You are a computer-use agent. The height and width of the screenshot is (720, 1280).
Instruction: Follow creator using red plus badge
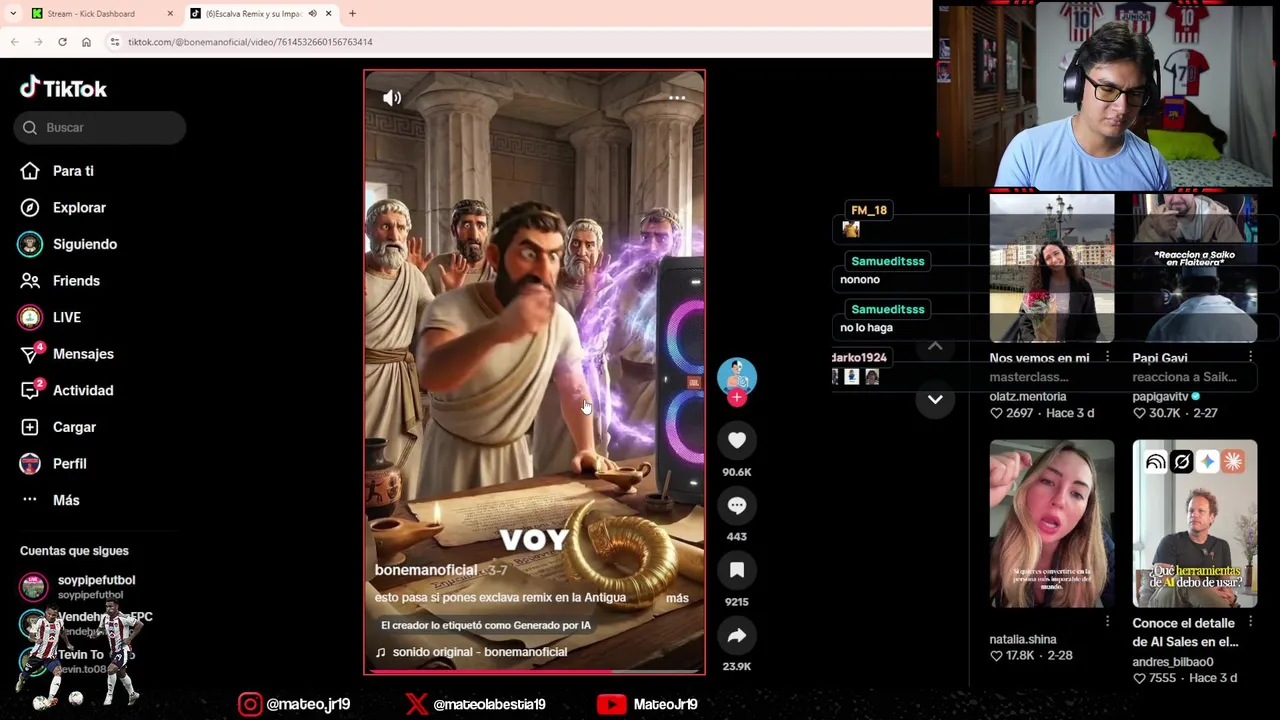pyautogui.click(x=737, y=398)
